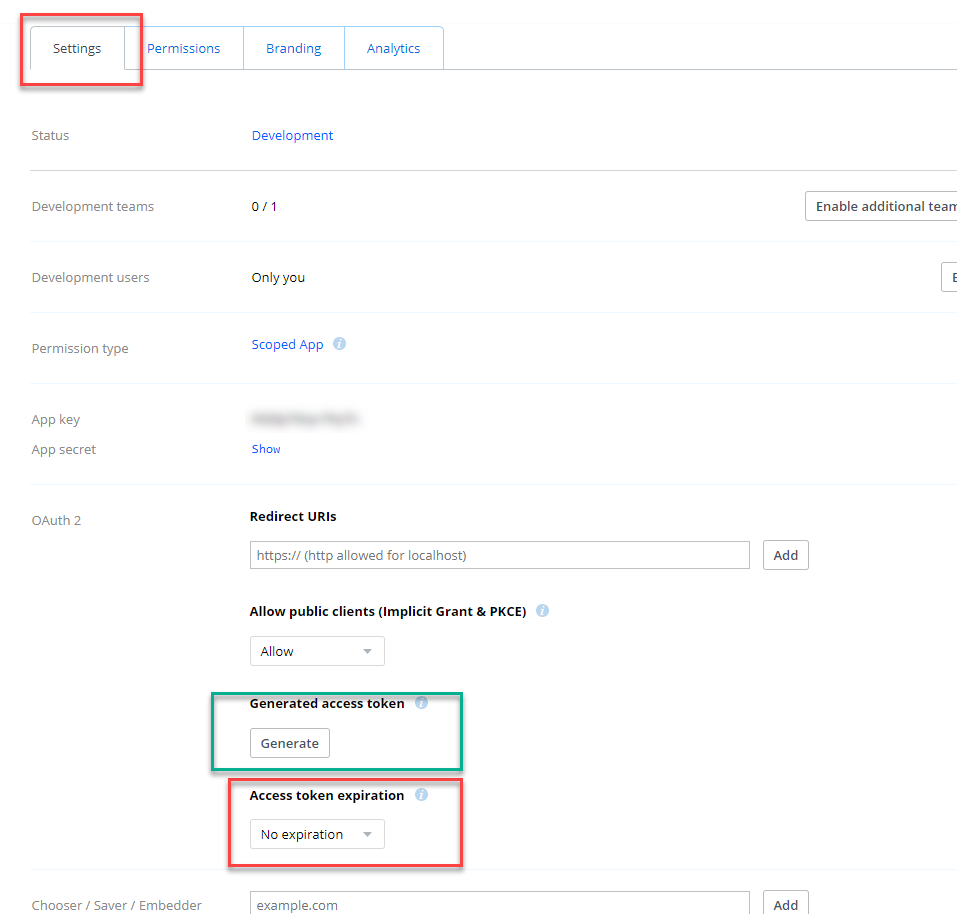
Task: Show the App secret
Action: pyautogui.click(x=266, y=449)
